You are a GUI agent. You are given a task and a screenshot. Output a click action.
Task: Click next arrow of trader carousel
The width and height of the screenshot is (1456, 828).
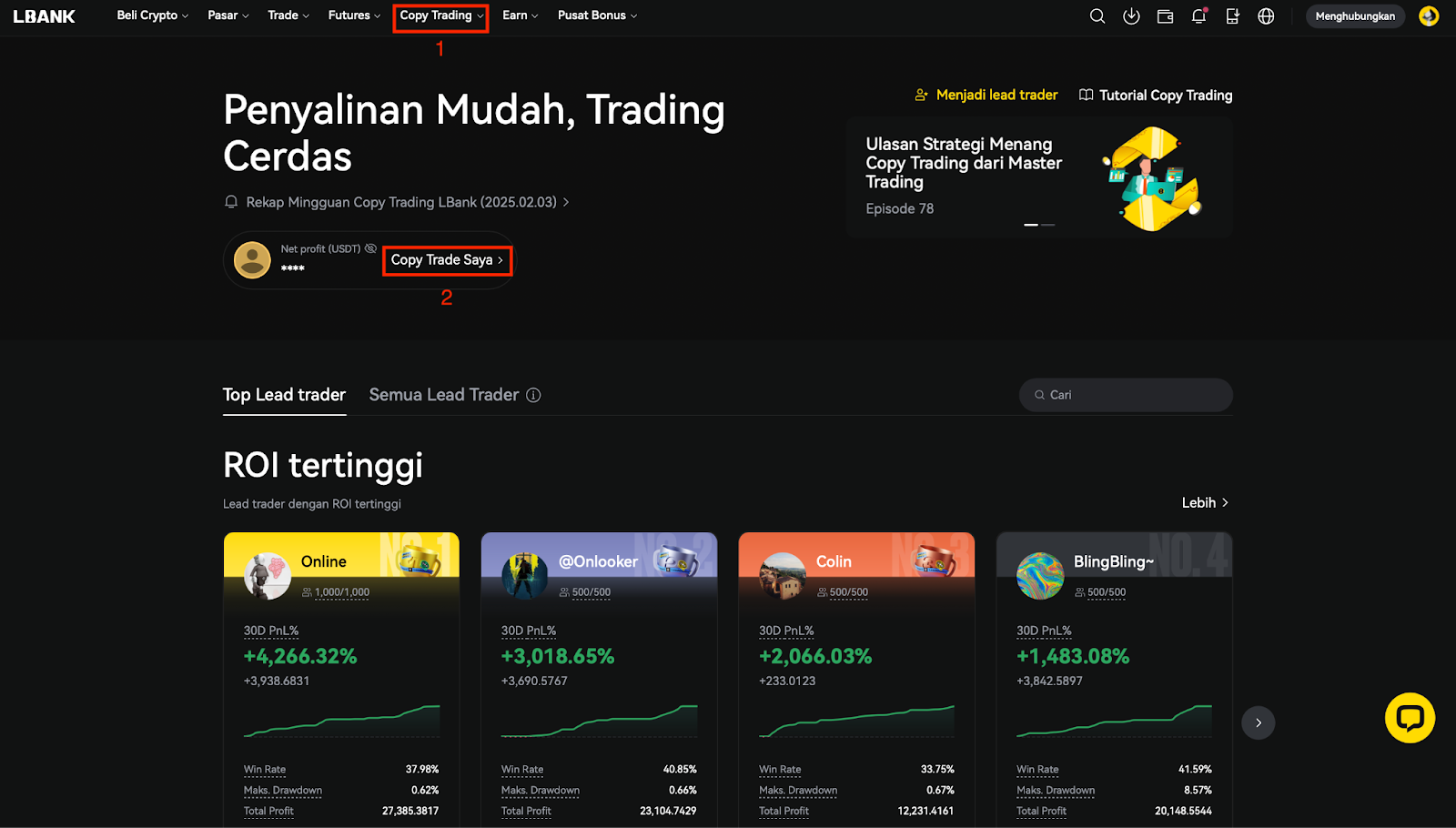pos(1258,722)
